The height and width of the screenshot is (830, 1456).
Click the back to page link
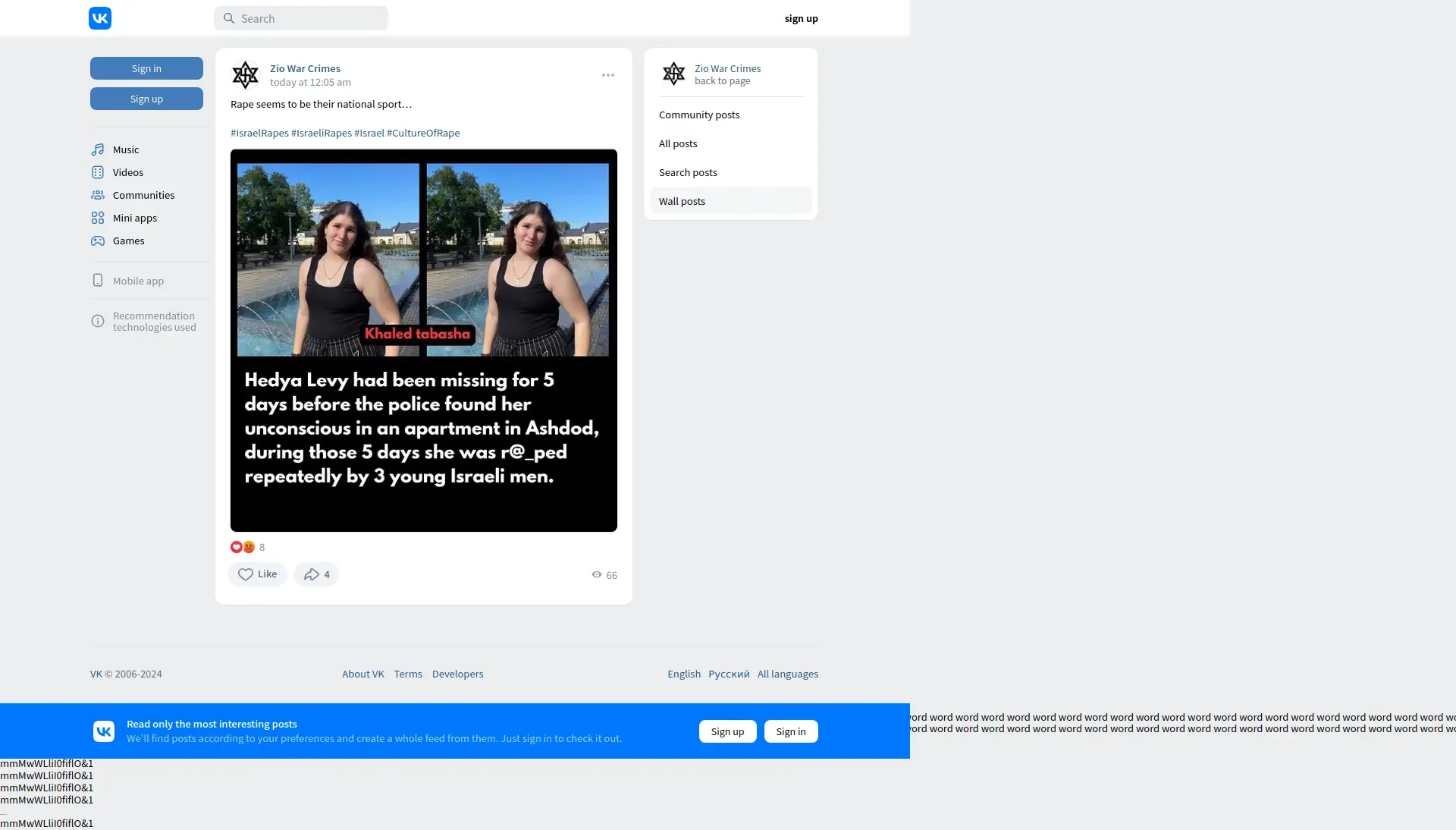point(722,81)
